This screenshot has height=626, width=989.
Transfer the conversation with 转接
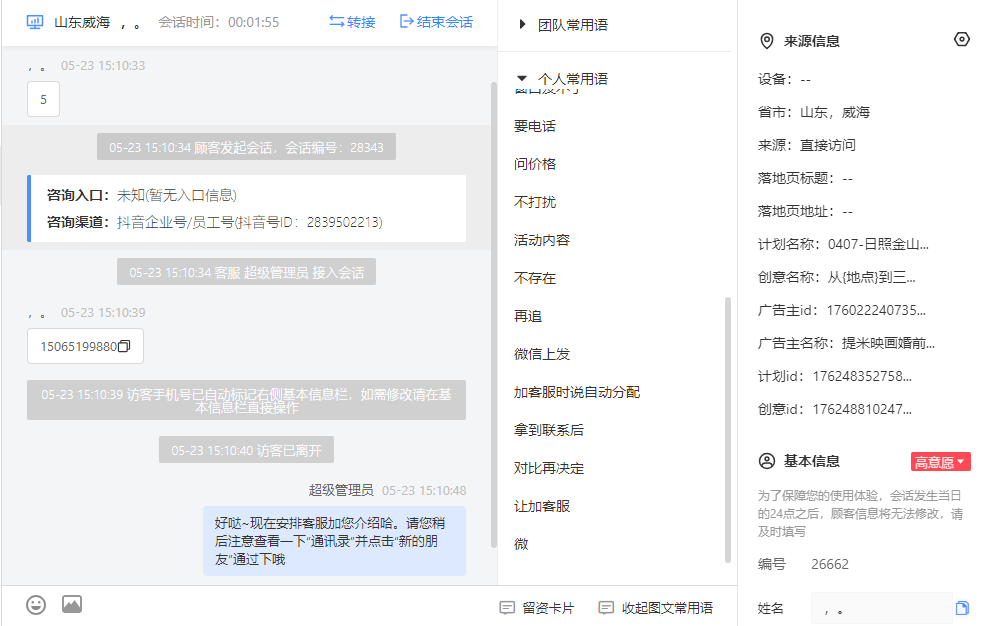352,22
